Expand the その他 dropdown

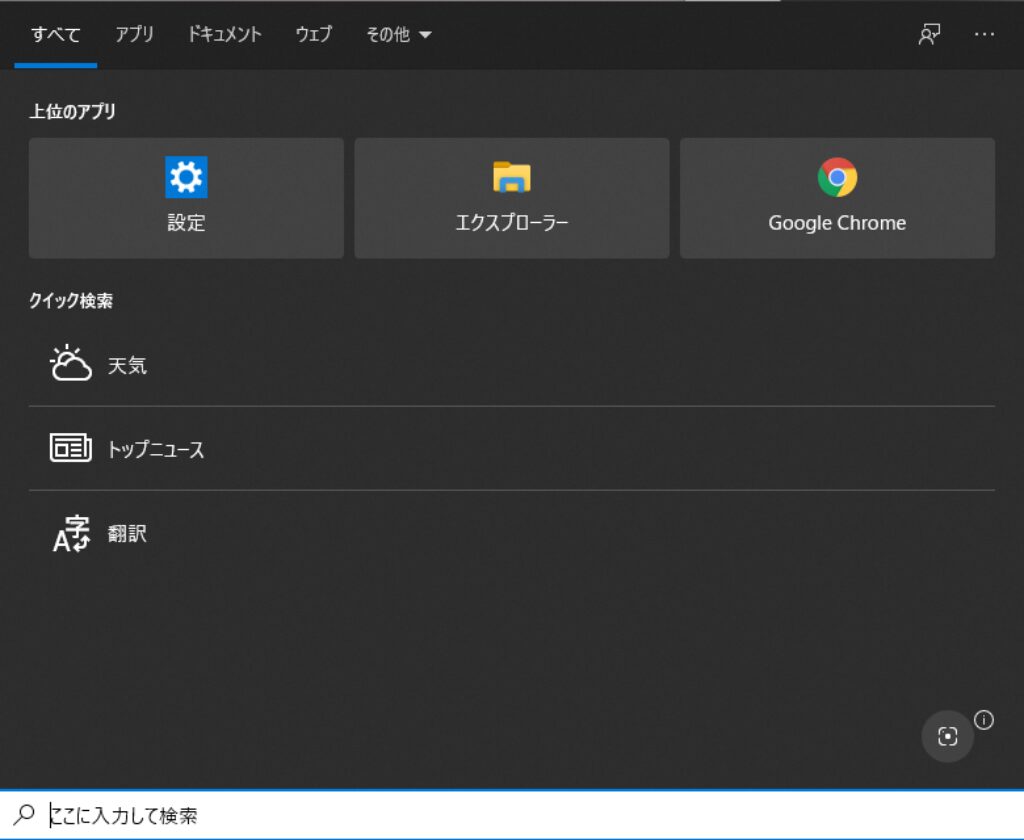[398, 34]
